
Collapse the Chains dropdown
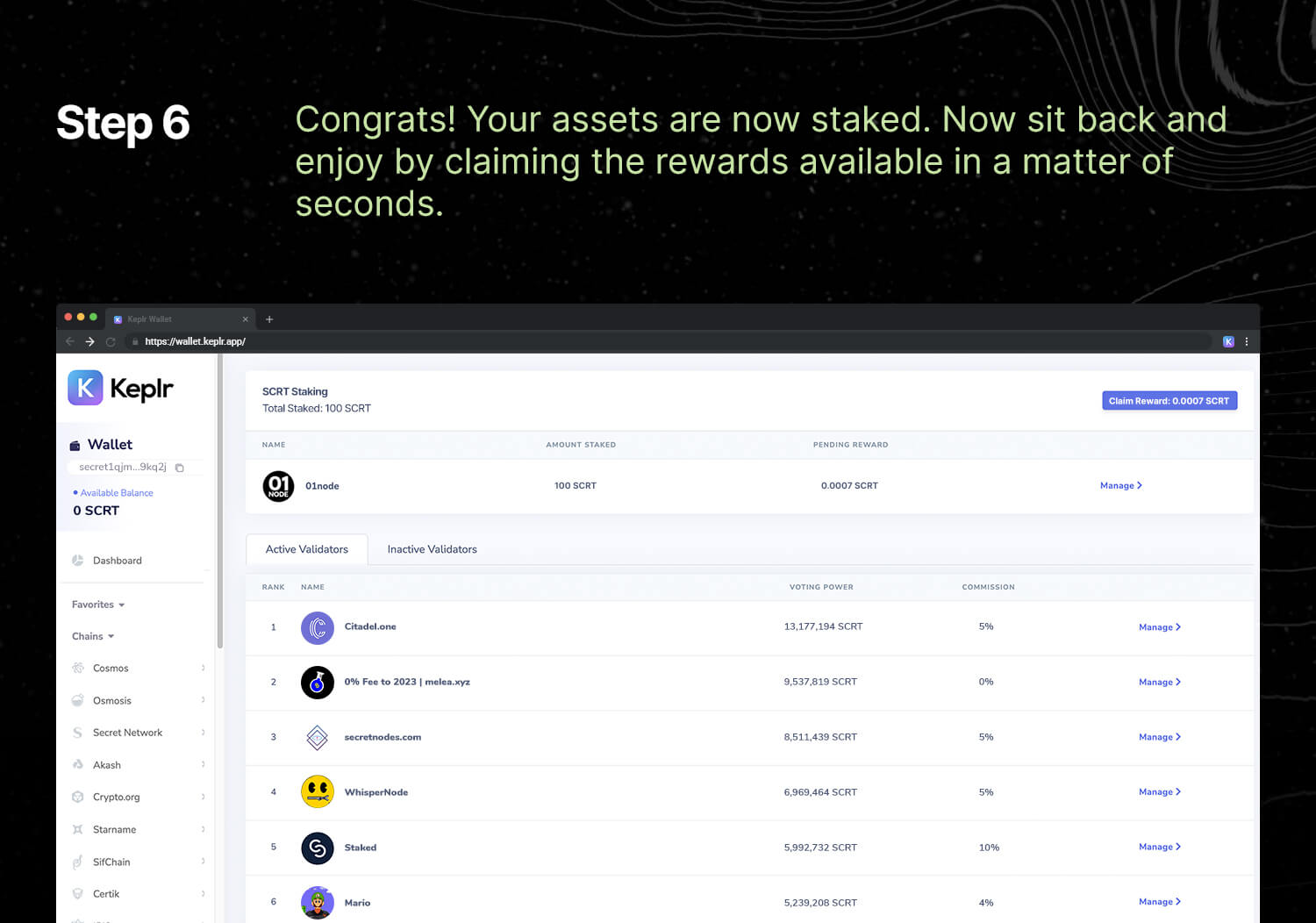[x=93, y=636]
